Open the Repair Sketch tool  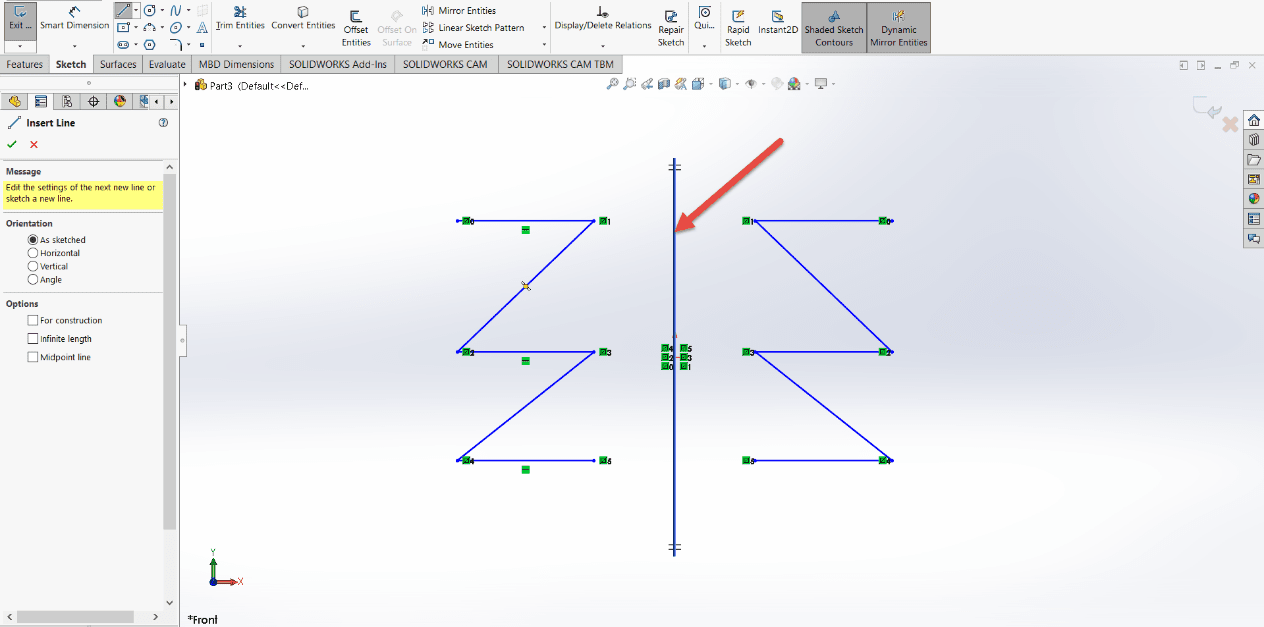tap(671, 28)
